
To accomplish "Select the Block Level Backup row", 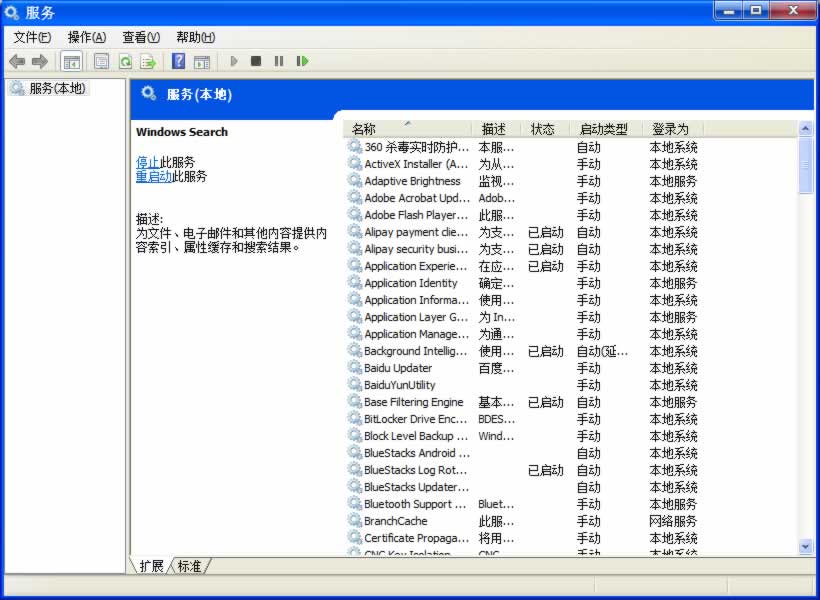I will click(523, 436).
